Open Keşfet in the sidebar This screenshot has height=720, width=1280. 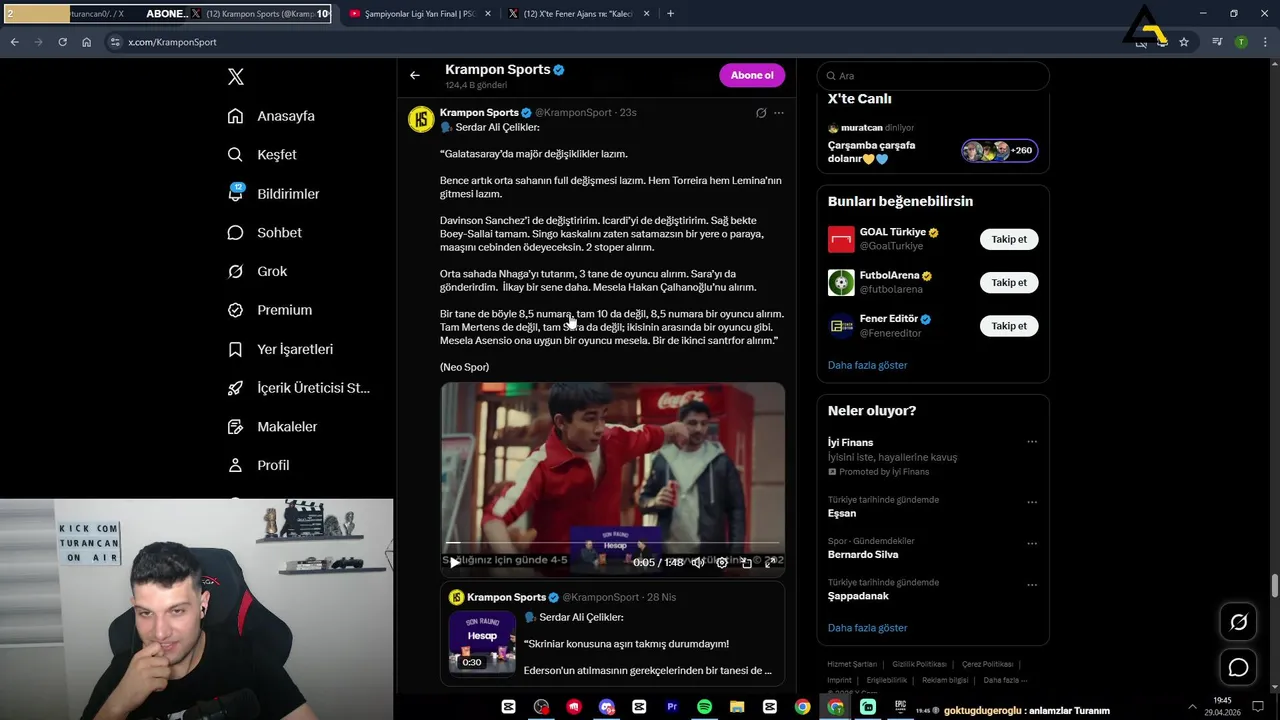tap(262, 155)
